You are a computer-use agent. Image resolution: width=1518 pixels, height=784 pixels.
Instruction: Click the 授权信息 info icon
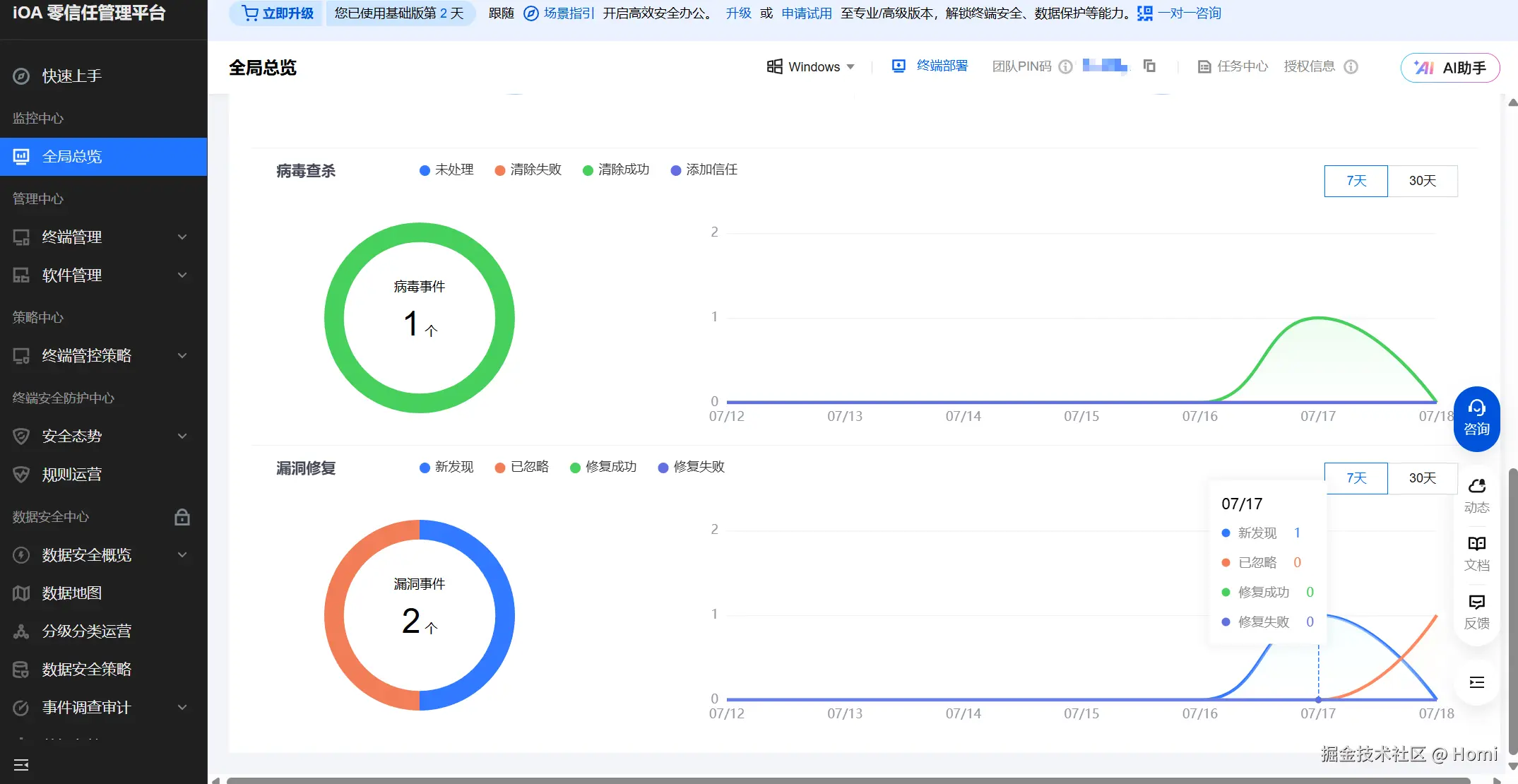1351,67
